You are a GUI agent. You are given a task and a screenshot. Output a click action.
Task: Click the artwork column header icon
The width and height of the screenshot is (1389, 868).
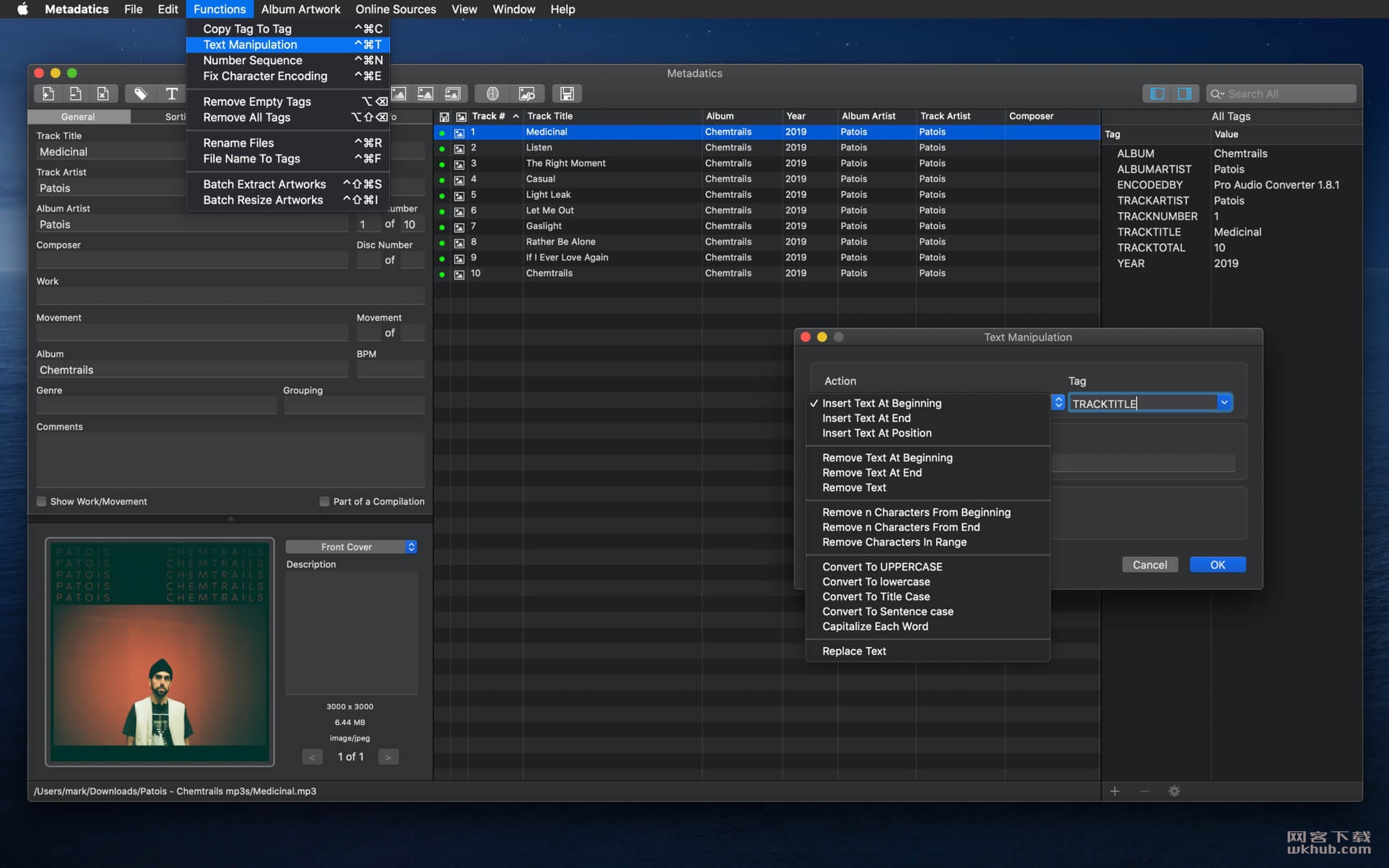coord(461,117)
